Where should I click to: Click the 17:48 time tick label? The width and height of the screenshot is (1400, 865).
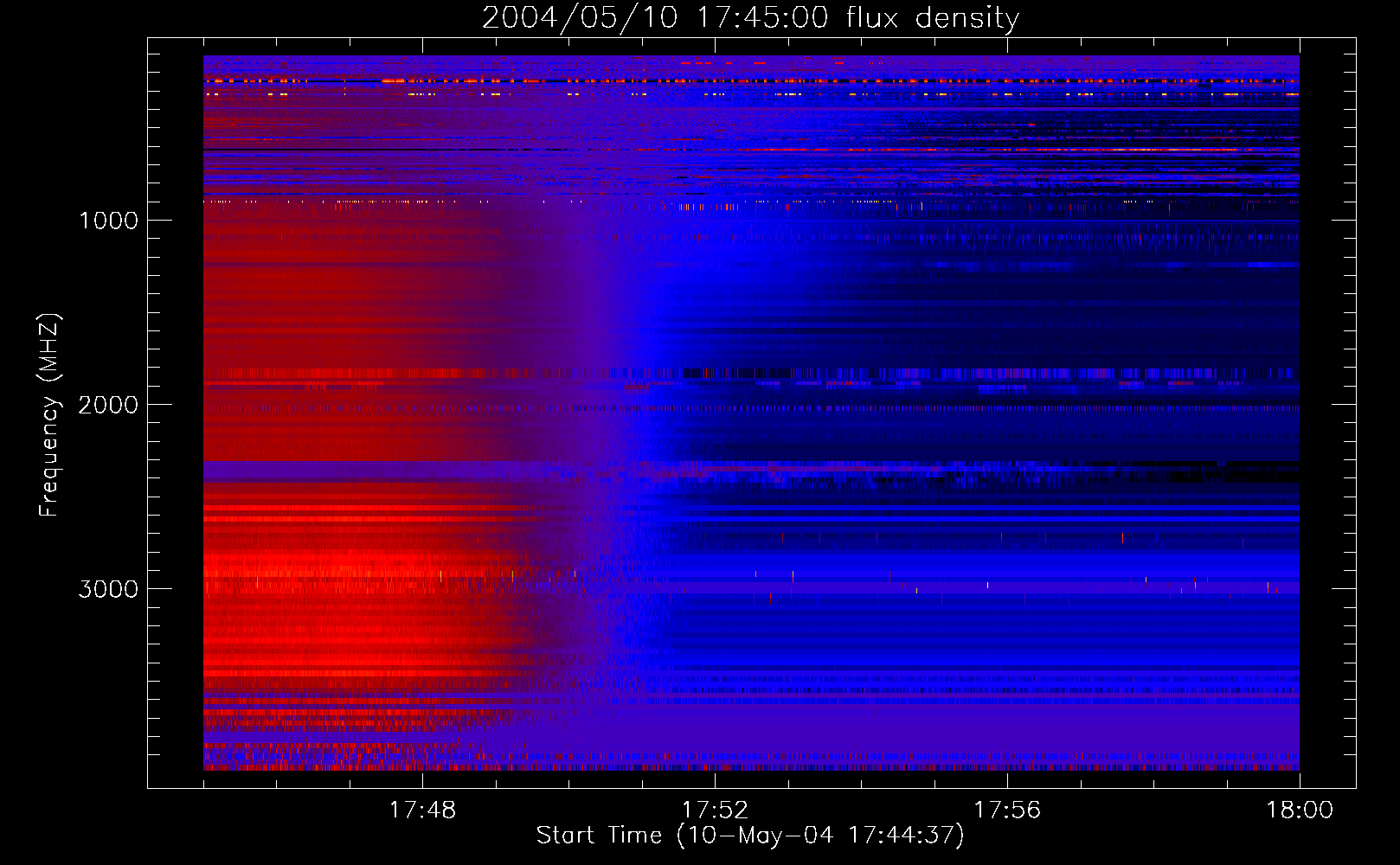422,811
